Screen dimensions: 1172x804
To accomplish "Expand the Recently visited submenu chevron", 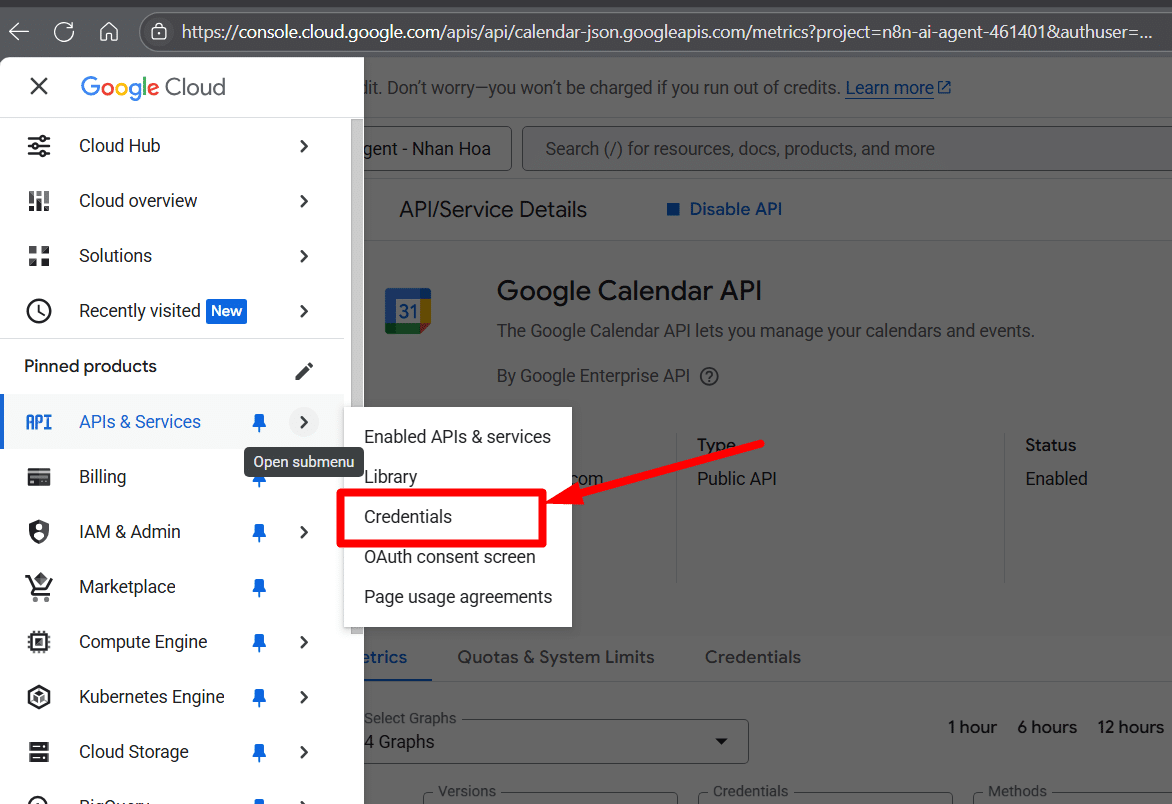I will point(303,311).
